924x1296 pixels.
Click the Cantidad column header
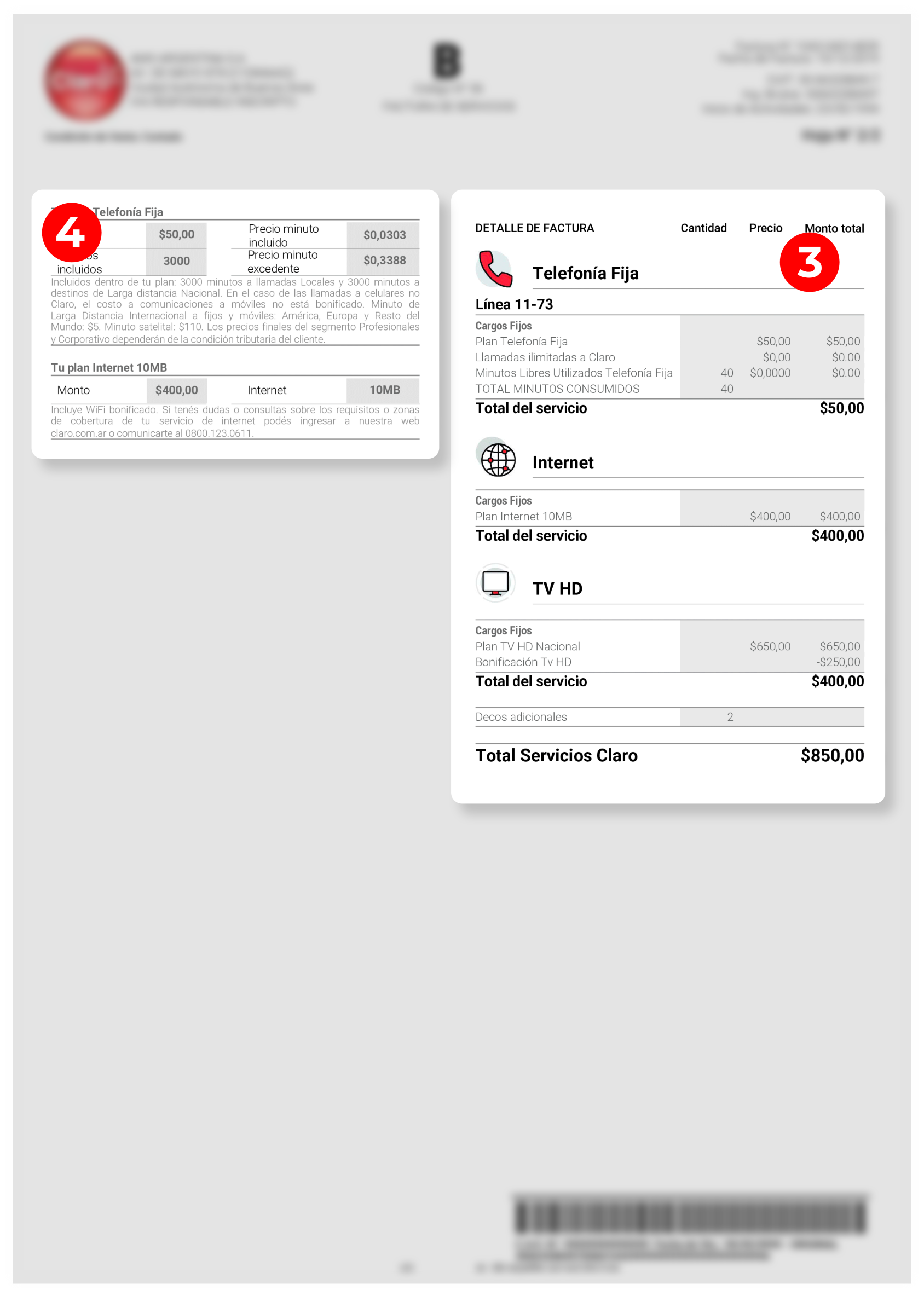point(703,228)
